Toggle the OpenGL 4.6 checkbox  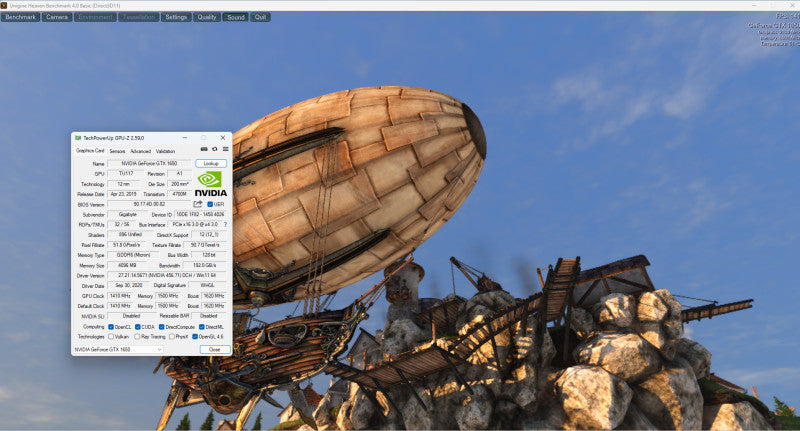click(195, 337)
